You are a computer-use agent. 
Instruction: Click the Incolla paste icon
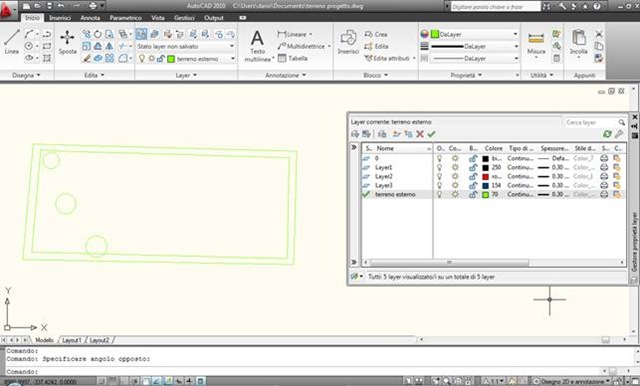click(578, 42)
